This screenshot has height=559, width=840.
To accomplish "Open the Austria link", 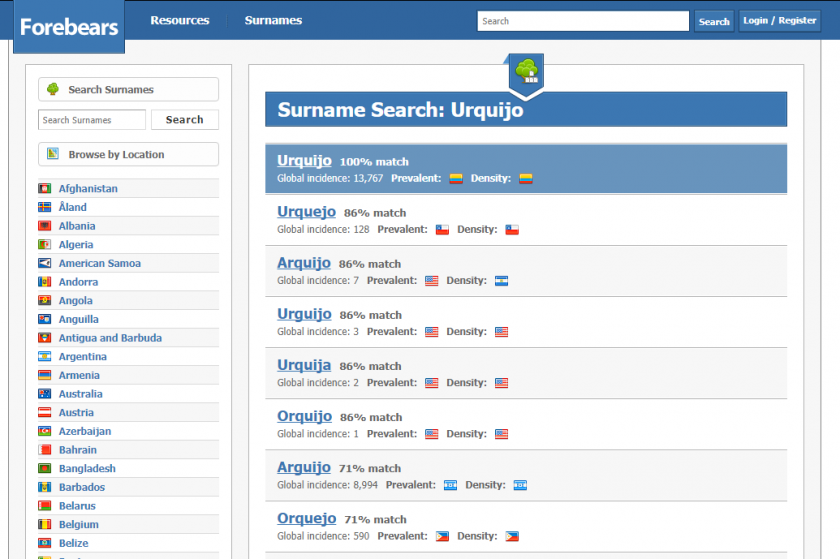I will (x=76, y=412).
